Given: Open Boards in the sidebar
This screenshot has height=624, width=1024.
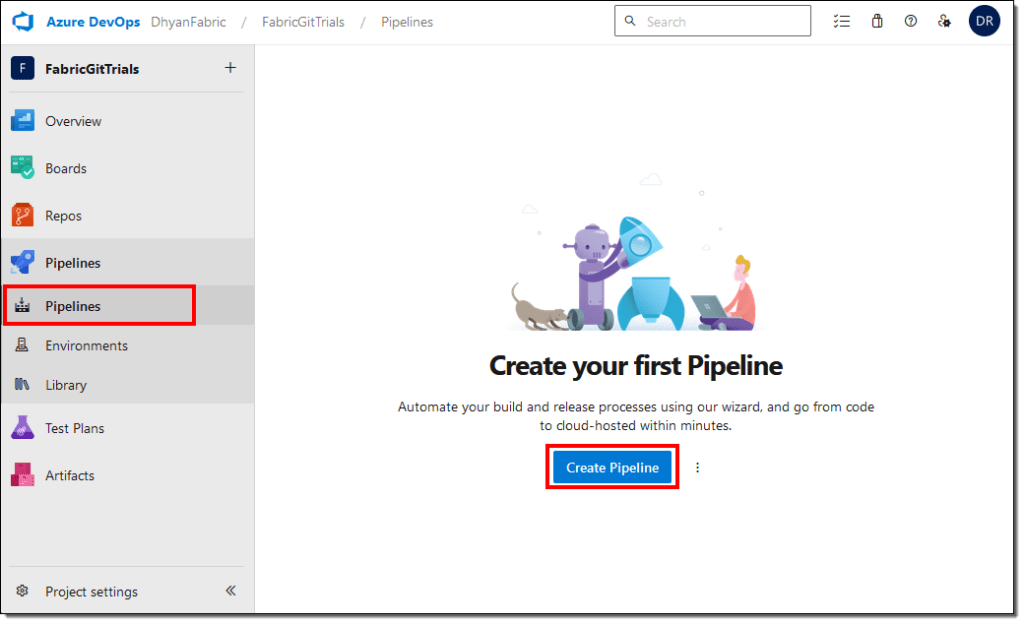Looking at the screenshot, I should pos(65,168).
